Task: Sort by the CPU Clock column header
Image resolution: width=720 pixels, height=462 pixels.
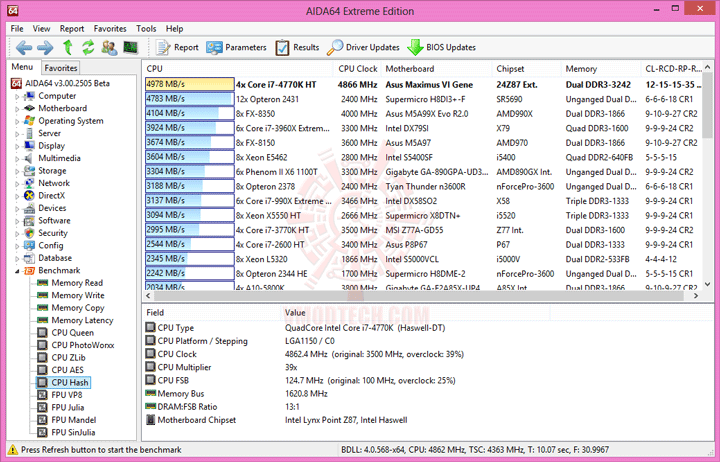Action: pyautogui.click(x=357, y=69)
